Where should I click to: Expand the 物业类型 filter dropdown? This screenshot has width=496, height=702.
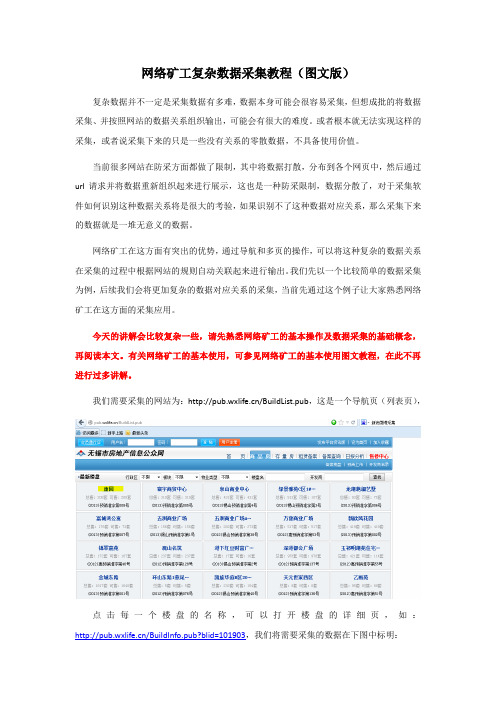(x=235, y=477)
